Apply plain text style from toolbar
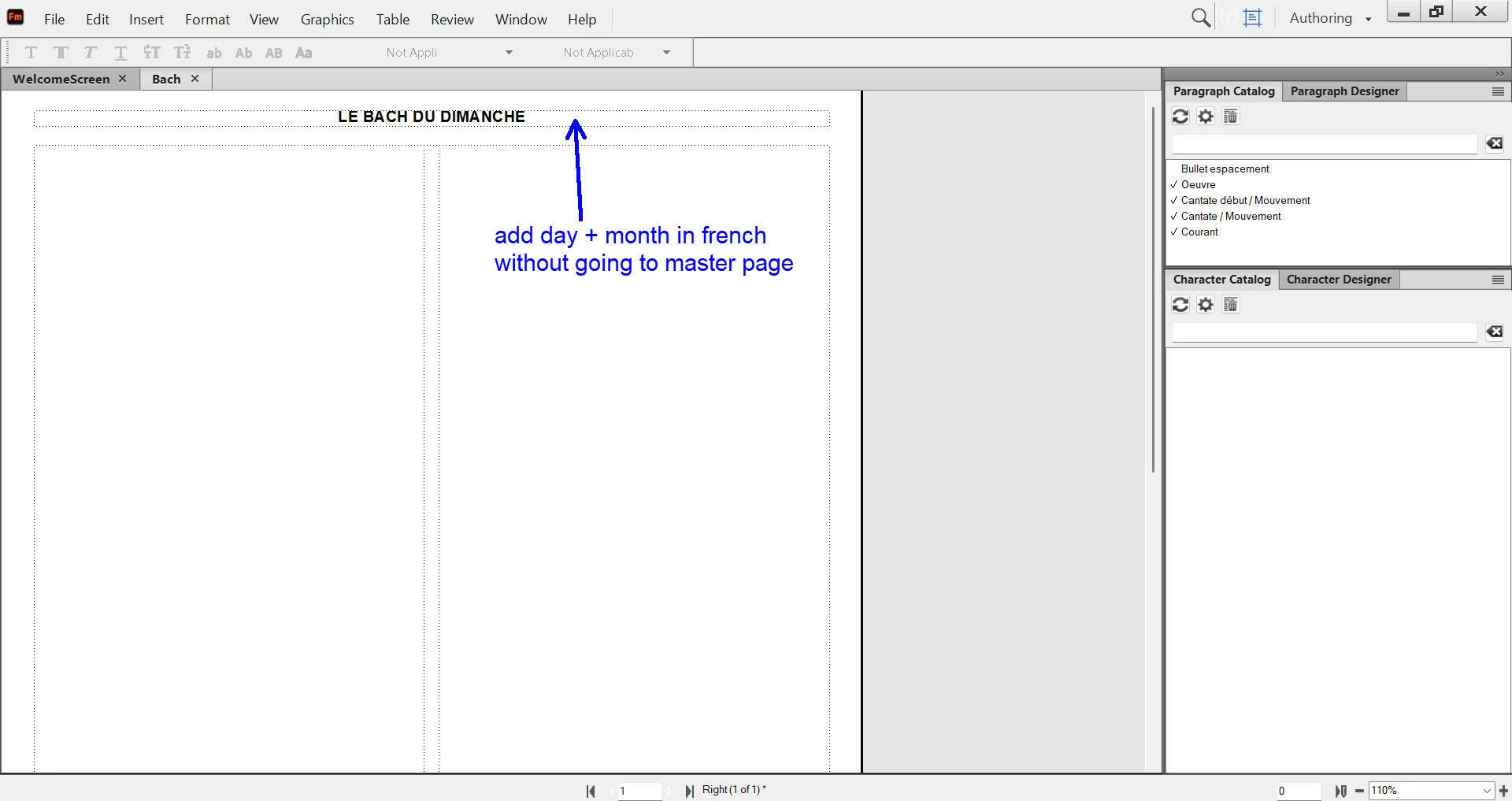1512x801 pixels. click(31, 53)
